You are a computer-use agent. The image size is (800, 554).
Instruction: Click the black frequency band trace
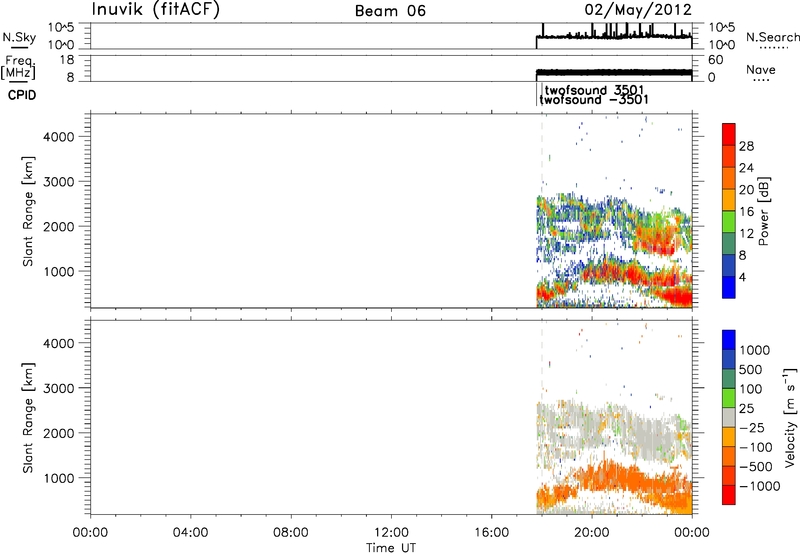tap(614, 72)
